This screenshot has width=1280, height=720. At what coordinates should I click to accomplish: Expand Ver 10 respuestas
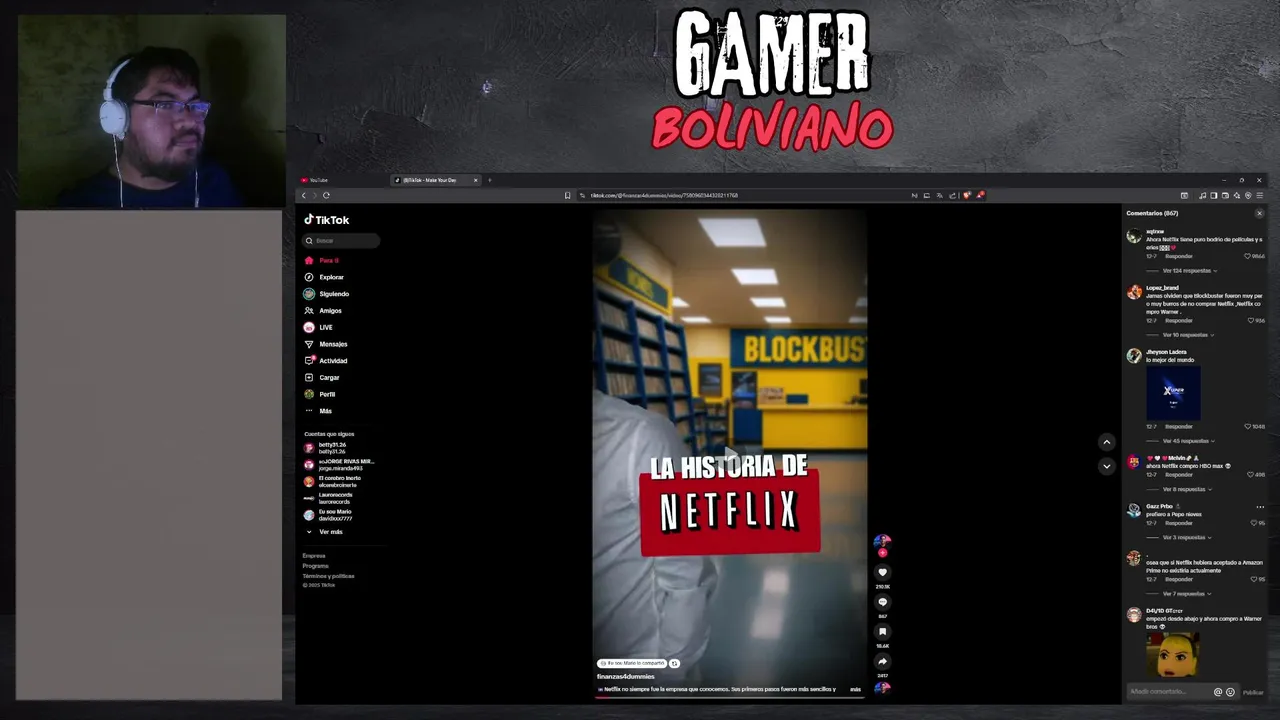(1186, 335)
